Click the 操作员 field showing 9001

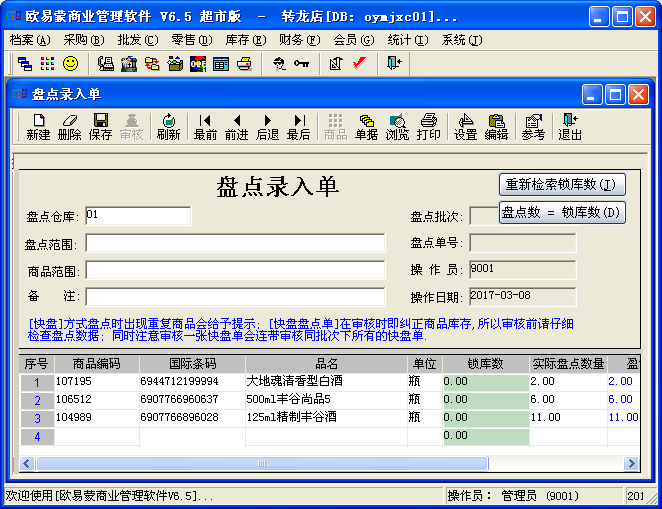pos(523,270)
